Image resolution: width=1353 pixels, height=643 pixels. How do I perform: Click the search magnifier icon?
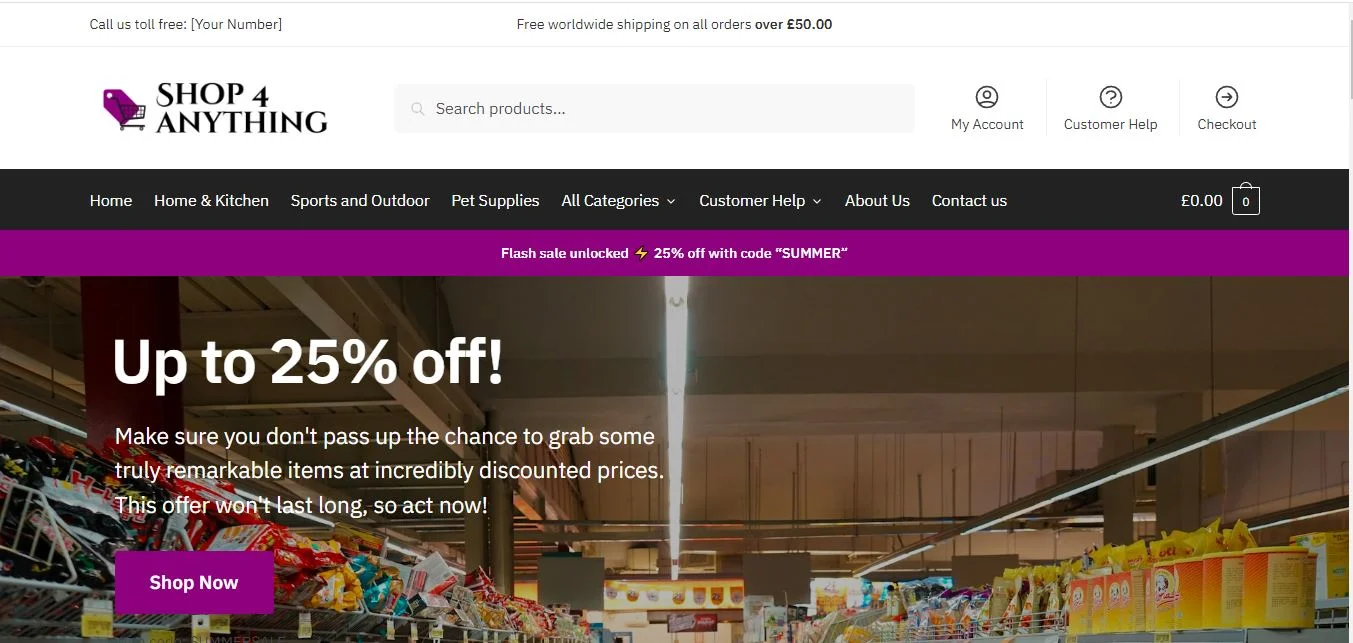click(x=418, y=109)
